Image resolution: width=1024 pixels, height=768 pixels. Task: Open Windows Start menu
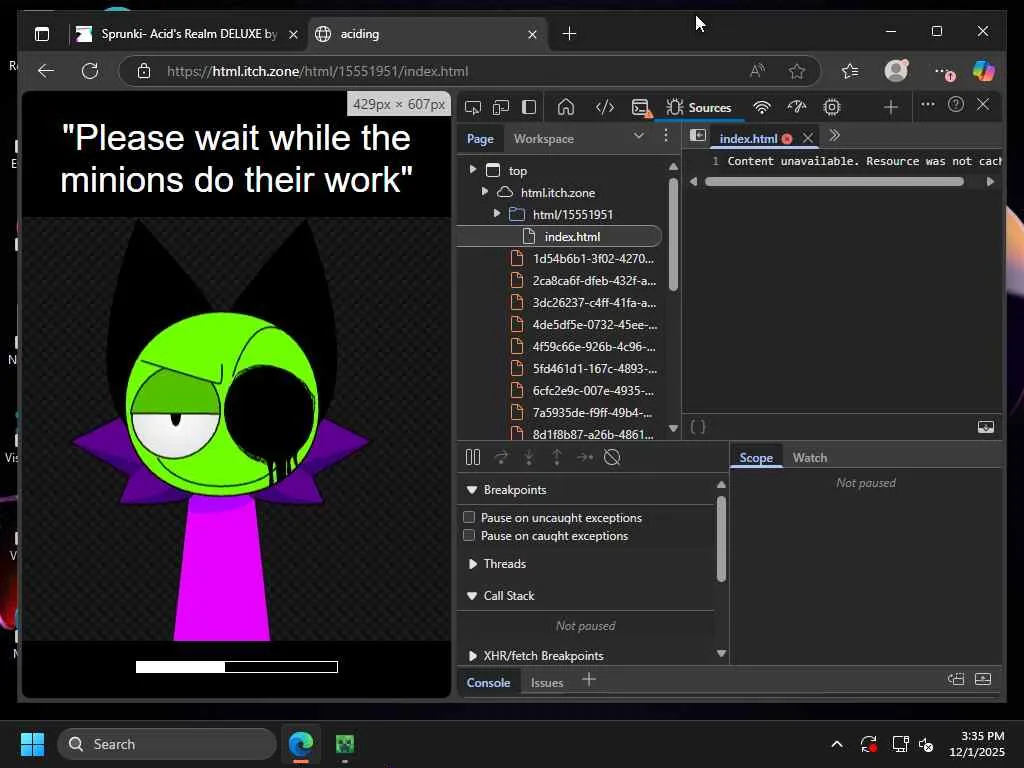[32, 744]
